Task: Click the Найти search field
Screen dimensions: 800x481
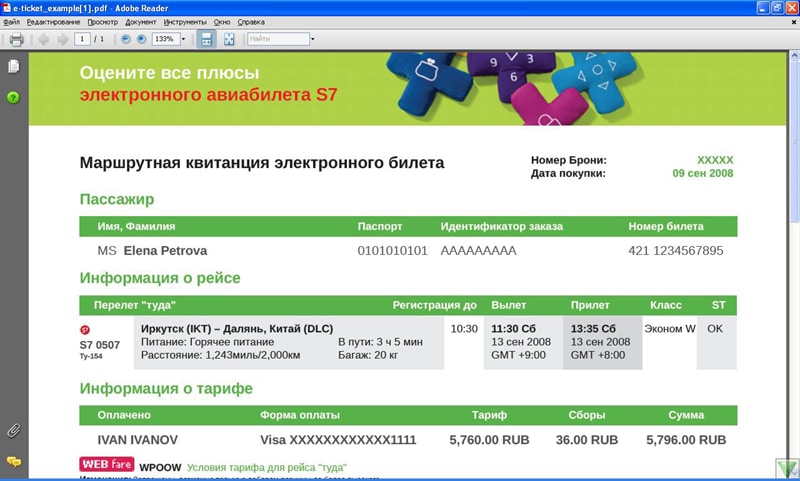Action: tap(279, 39)
